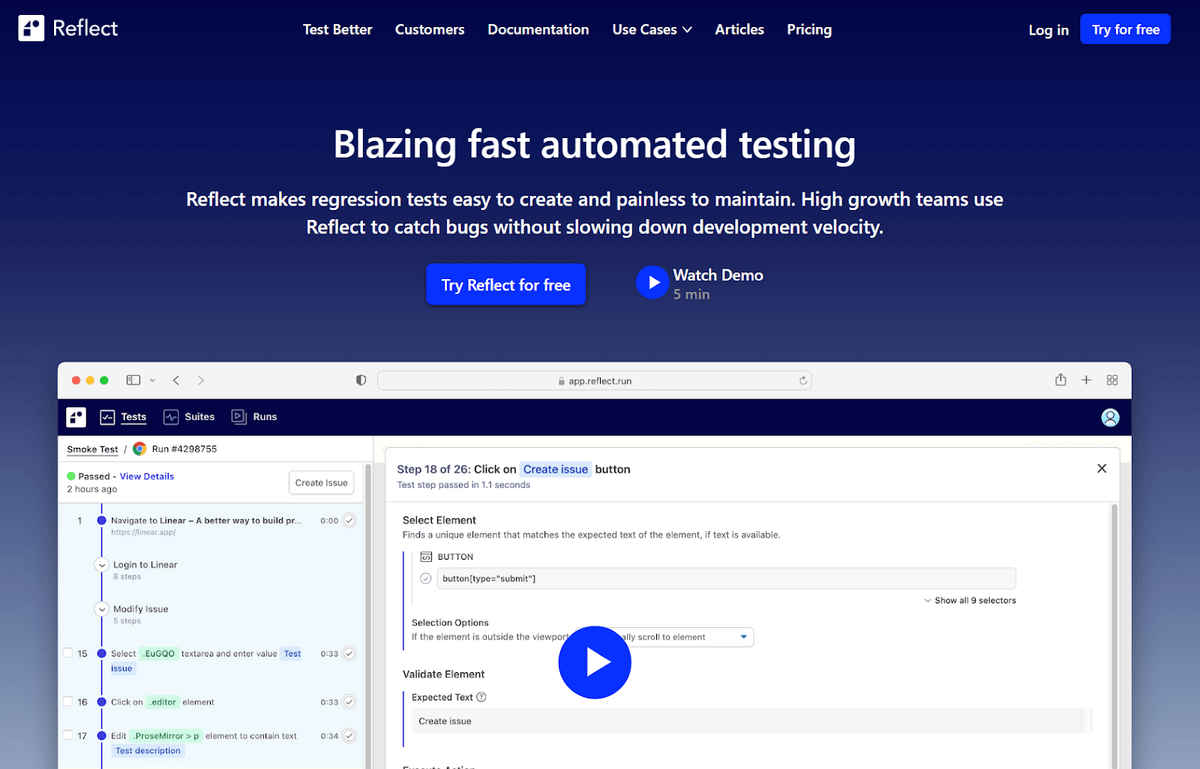Viewport: 1200px width, 769px height.
Task: Go back with browser back arrow
Action: 176,380
